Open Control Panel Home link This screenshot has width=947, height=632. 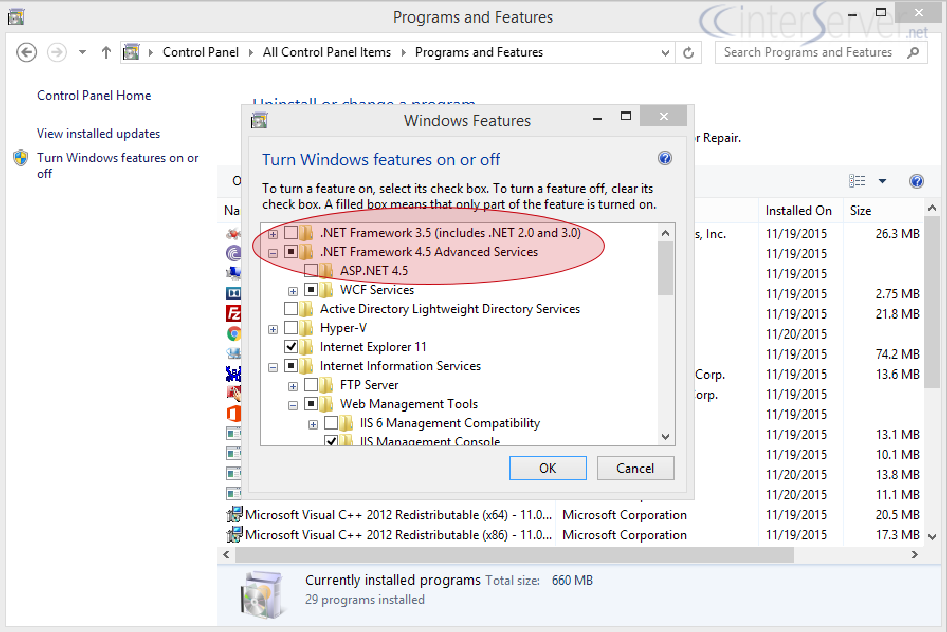(94, 95)
